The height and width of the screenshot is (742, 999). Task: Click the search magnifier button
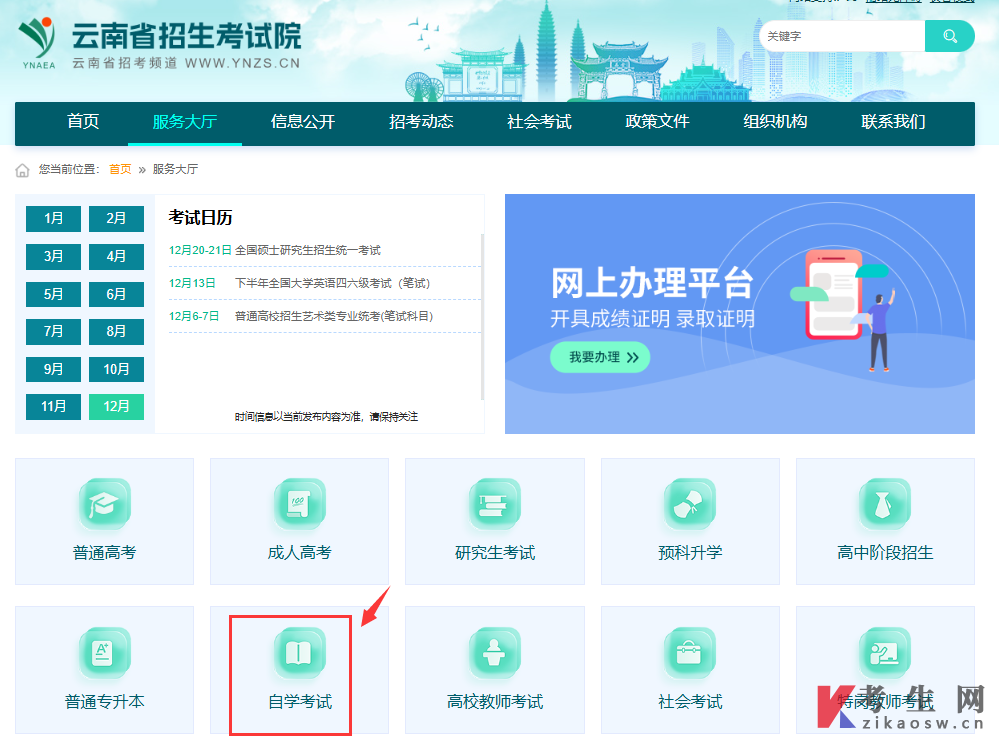coord(949,36)
